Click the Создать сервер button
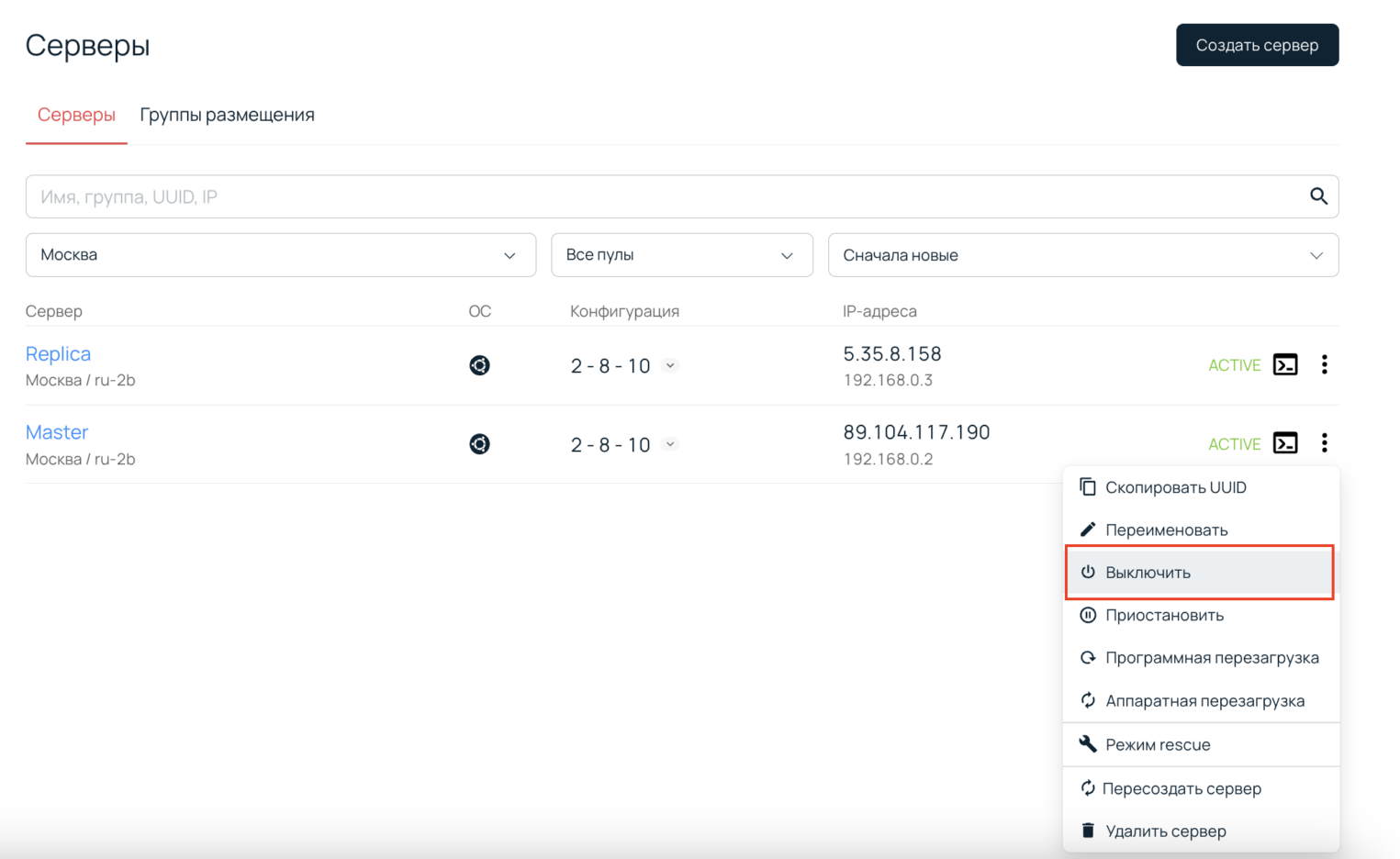Image resolution: width=1400 pixels, height=859 pixels. point(1257,45)
